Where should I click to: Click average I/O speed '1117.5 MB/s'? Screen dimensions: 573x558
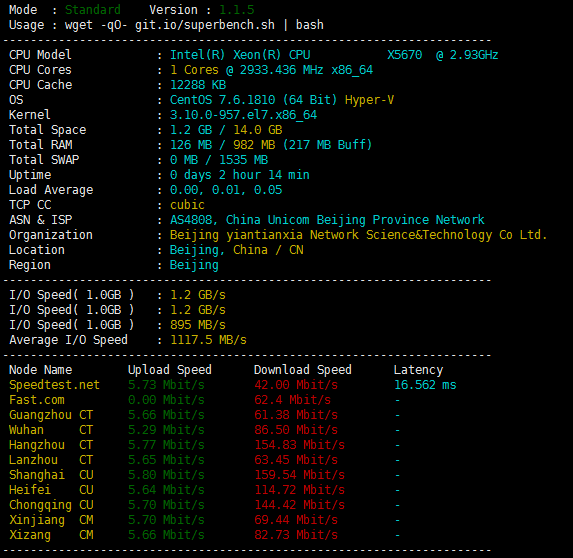pos(208,340)
